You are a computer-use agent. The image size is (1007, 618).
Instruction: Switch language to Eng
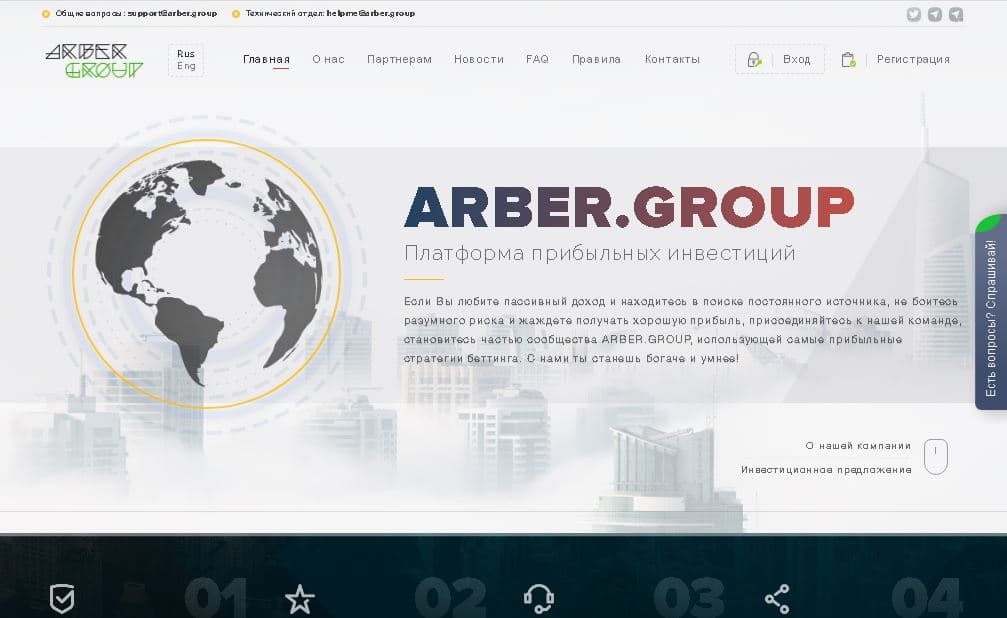pos(186,66)
